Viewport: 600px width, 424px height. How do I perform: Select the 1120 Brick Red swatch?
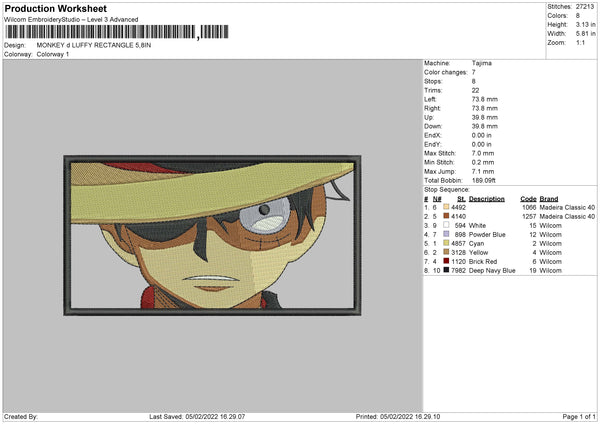[x=446, y=261]
